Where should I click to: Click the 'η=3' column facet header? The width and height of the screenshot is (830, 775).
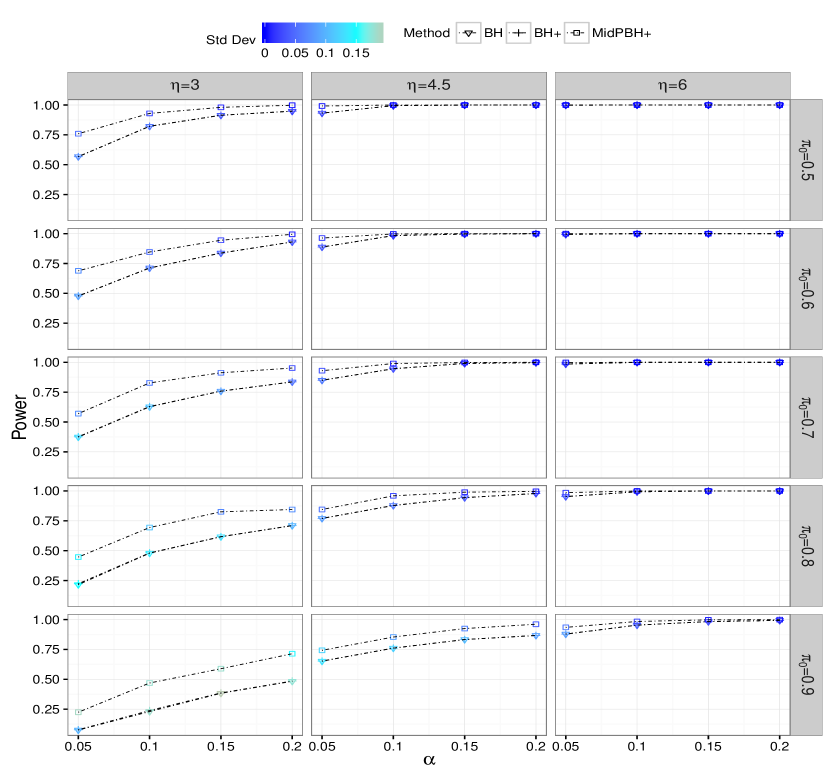point(185,85)
